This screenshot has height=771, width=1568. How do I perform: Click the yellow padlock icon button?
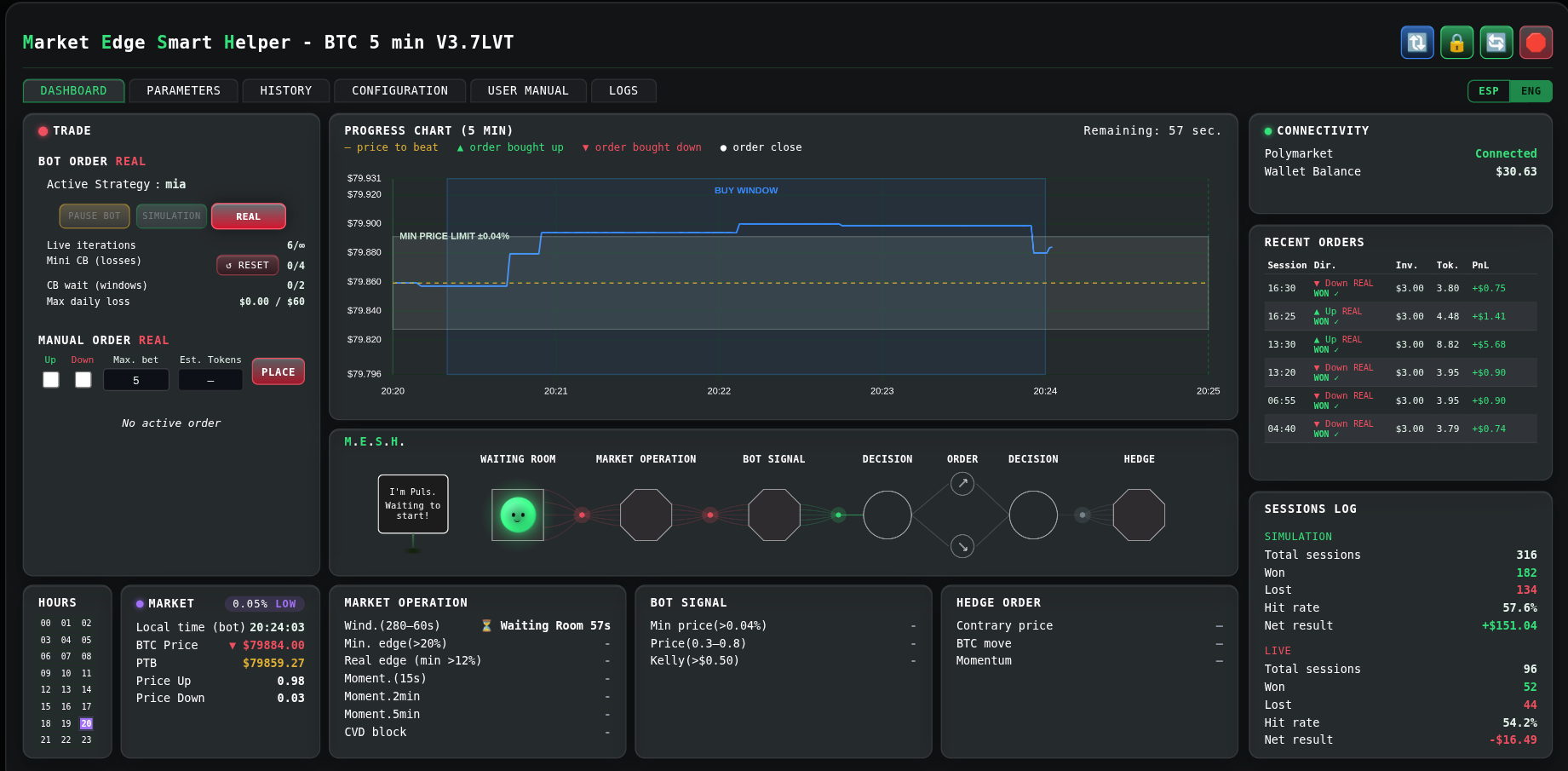1456,43
